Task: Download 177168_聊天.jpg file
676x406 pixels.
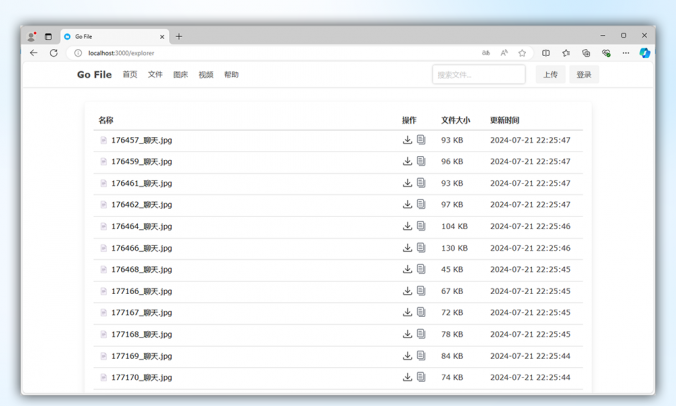Action: tap(407, 334)
